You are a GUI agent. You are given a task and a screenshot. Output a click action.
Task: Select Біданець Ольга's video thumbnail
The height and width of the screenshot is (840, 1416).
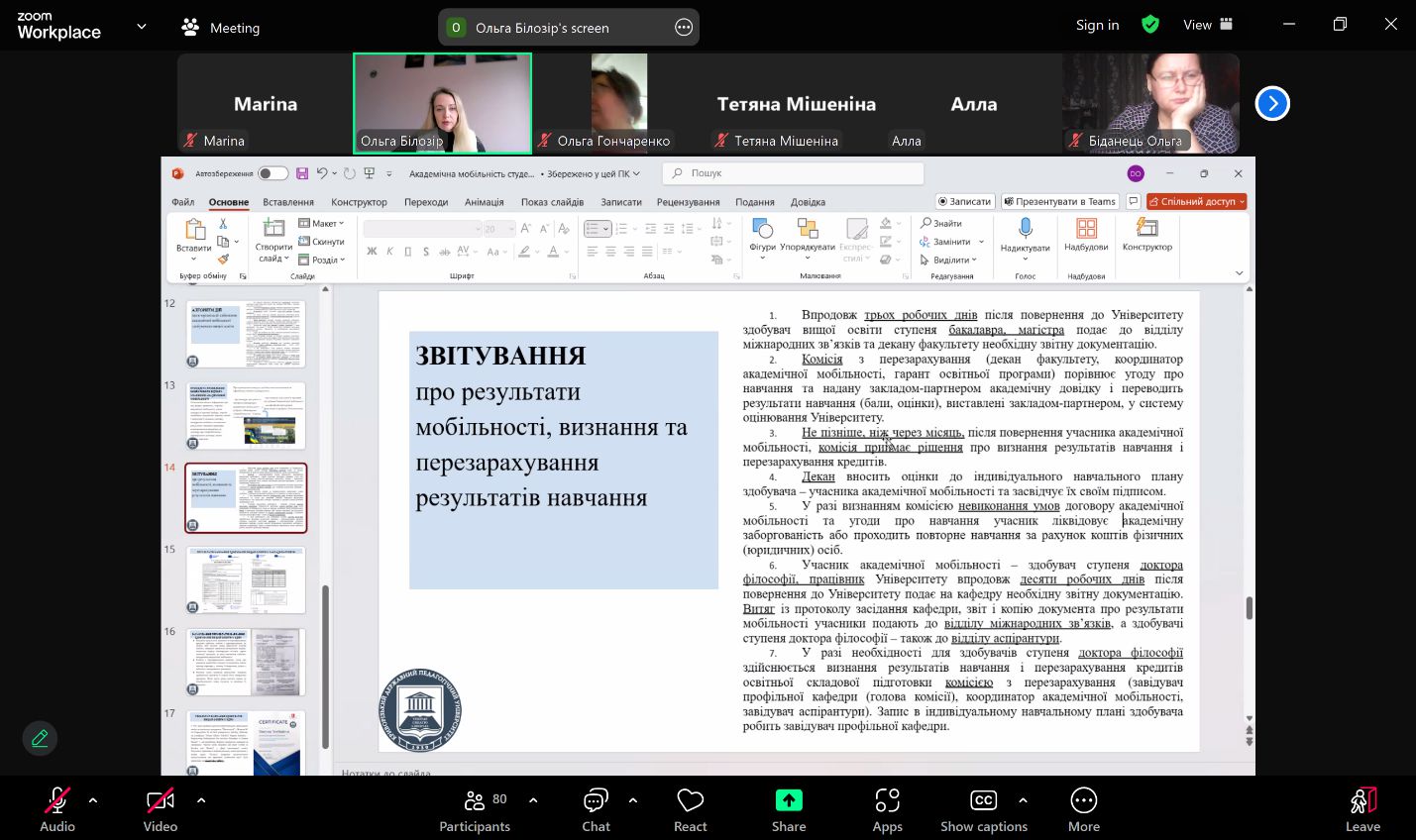(1150, 103)
